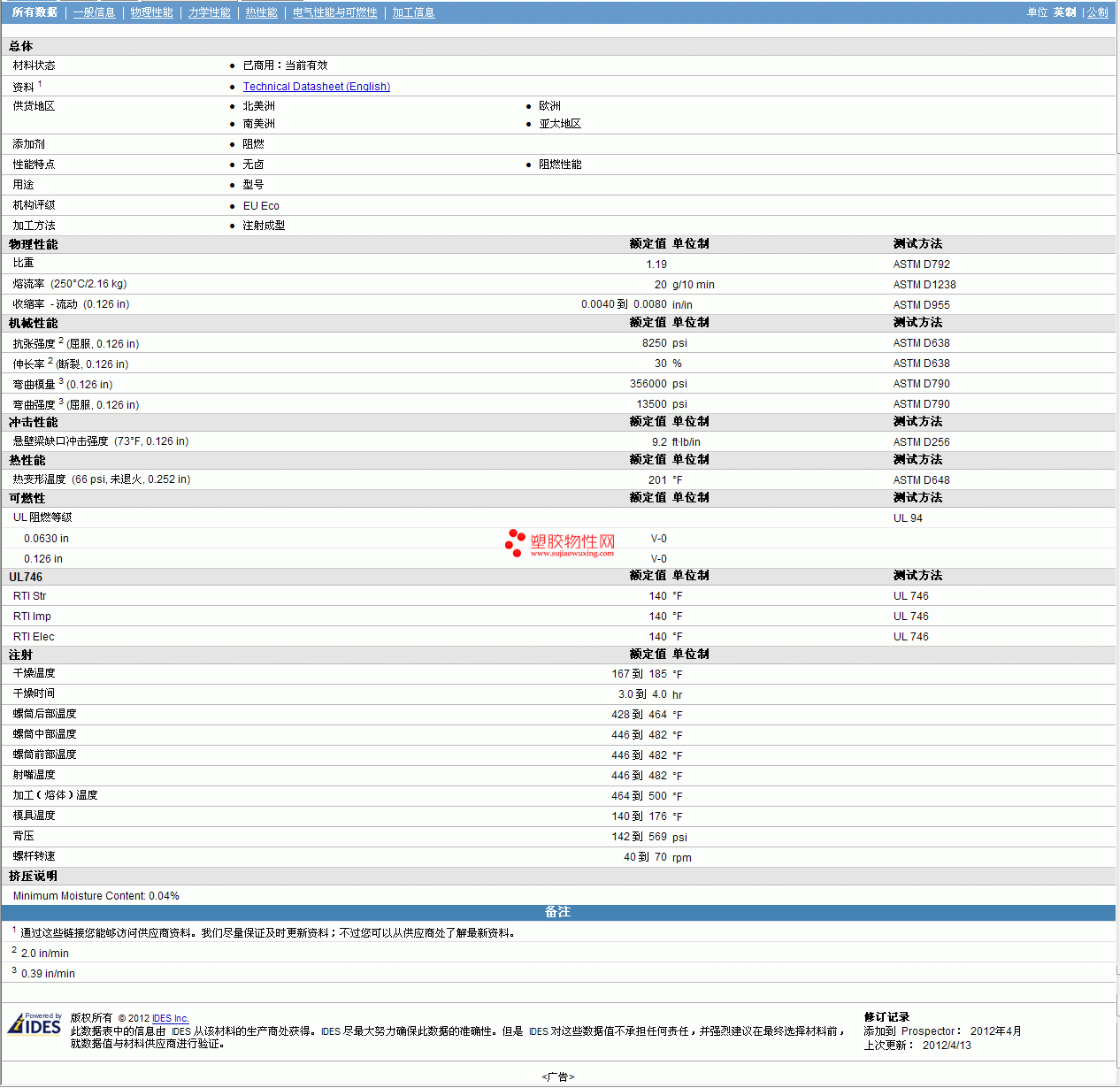
Task: Open the 所有数据 tab
Action: coord(35,12)
